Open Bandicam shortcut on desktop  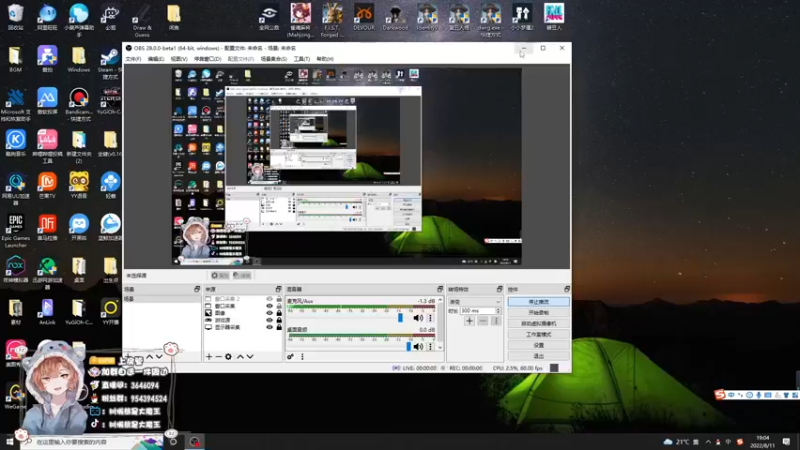(79, 105)
